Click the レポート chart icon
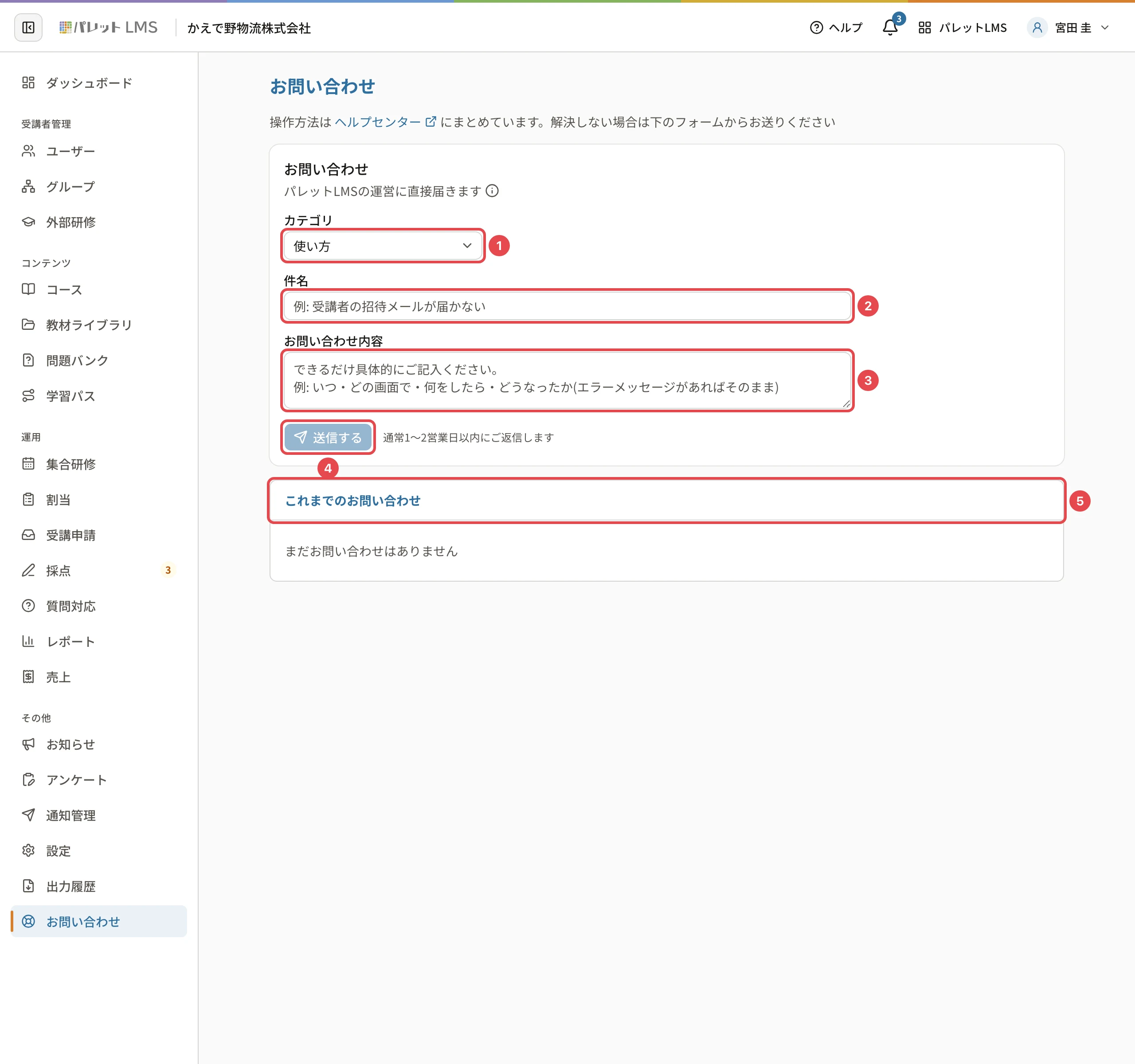 (28, 641)
